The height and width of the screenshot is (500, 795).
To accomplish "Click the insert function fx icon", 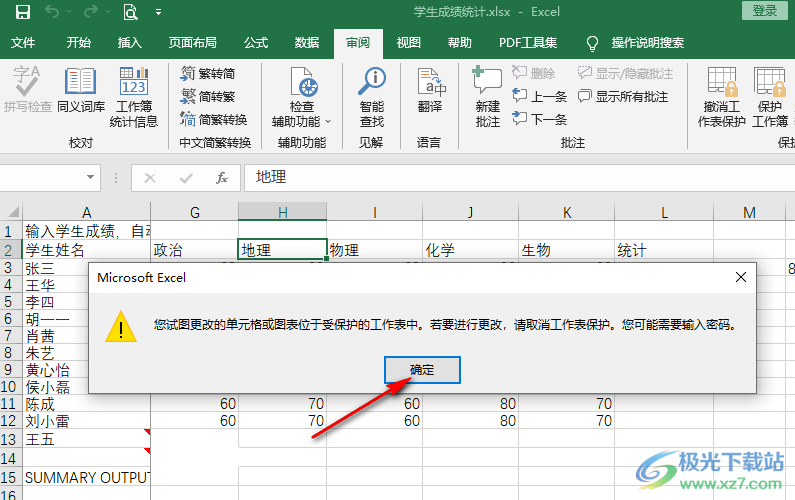I will coord(222,178).
